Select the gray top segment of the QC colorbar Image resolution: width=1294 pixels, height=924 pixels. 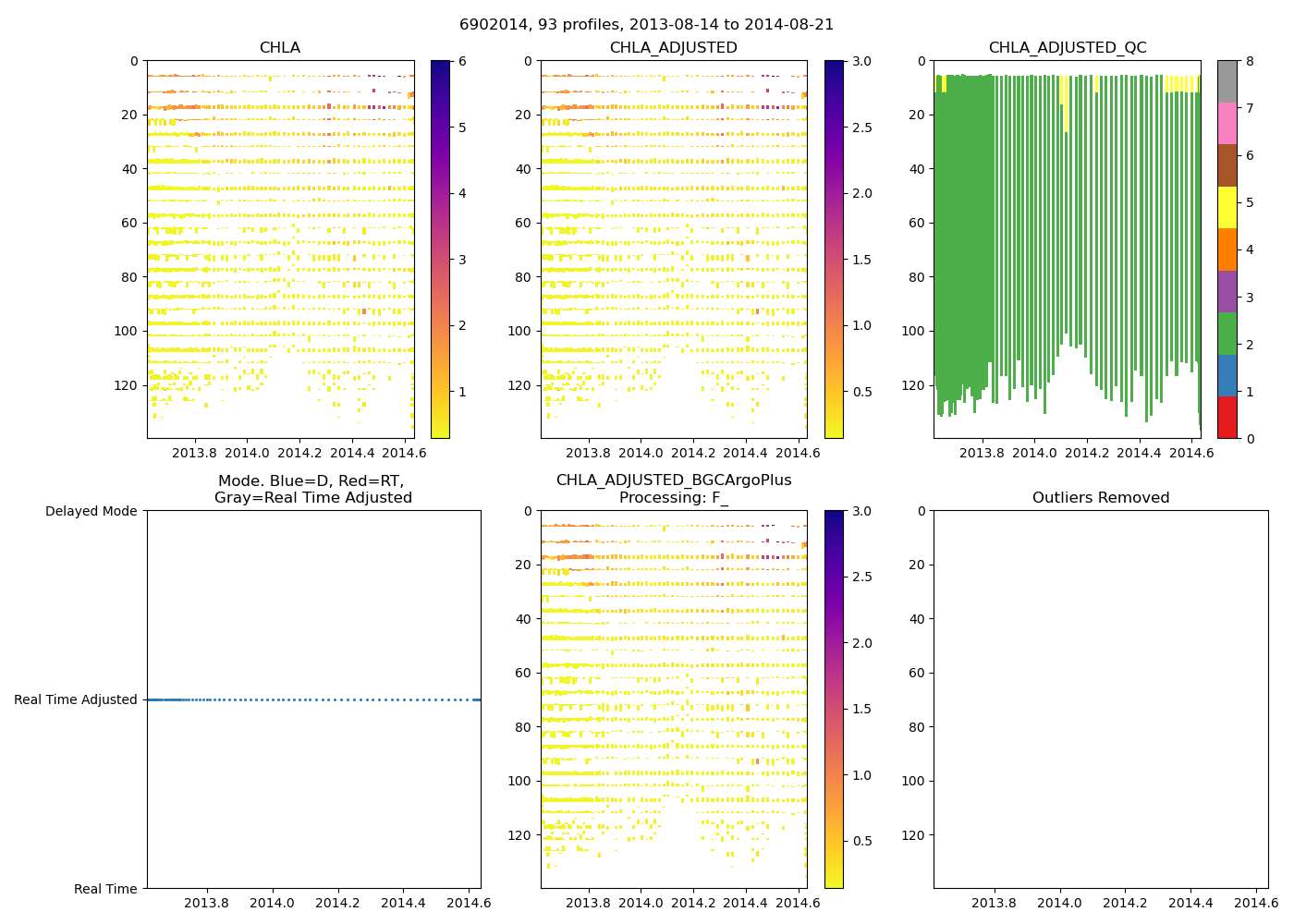[x=1227, y=81]
